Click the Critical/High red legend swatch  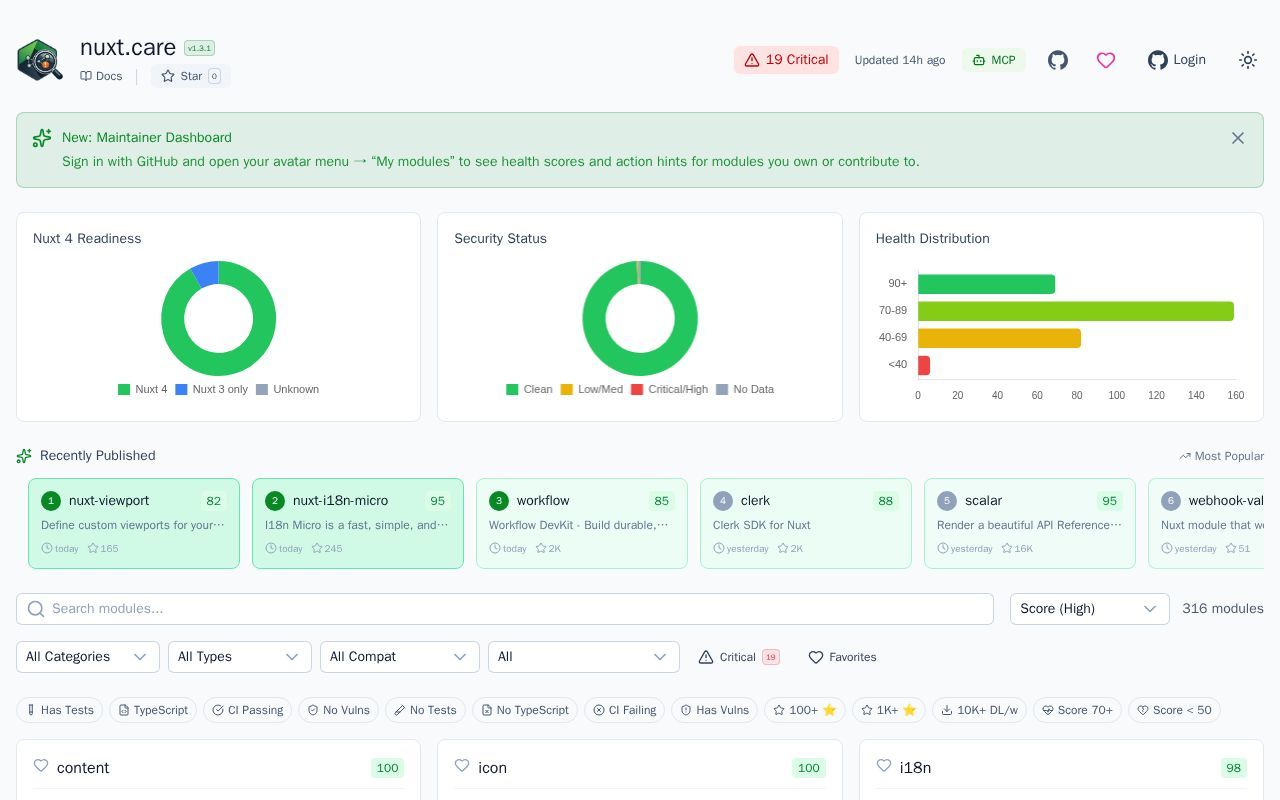tap(637, 390)
